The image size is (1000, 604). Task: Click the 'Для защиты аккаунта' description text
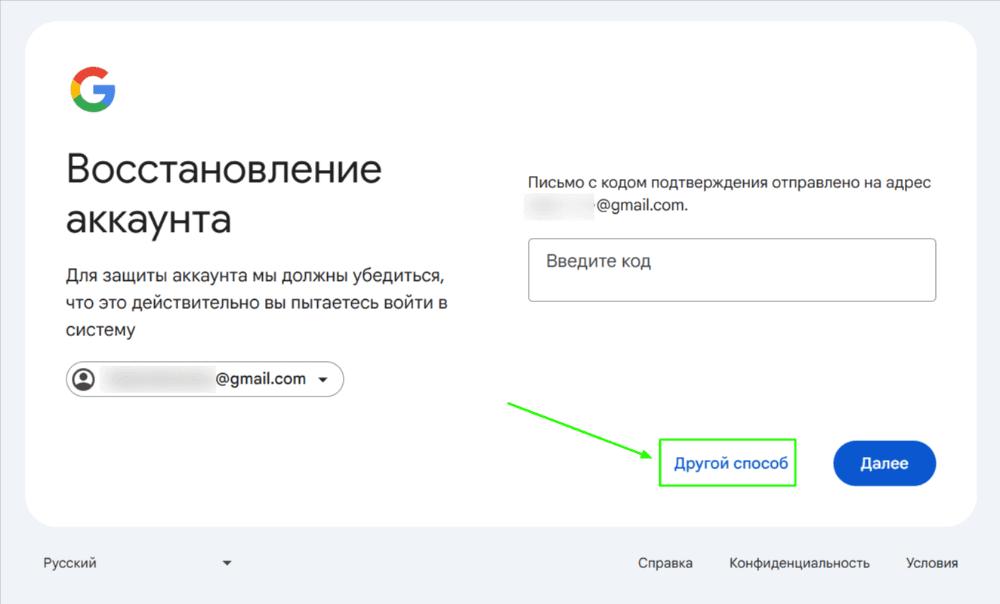click(256, 302)
